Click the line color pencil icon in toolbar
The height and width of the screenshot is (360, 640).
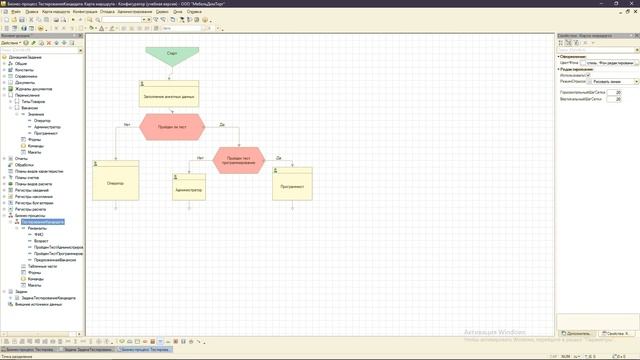point(111,29)
